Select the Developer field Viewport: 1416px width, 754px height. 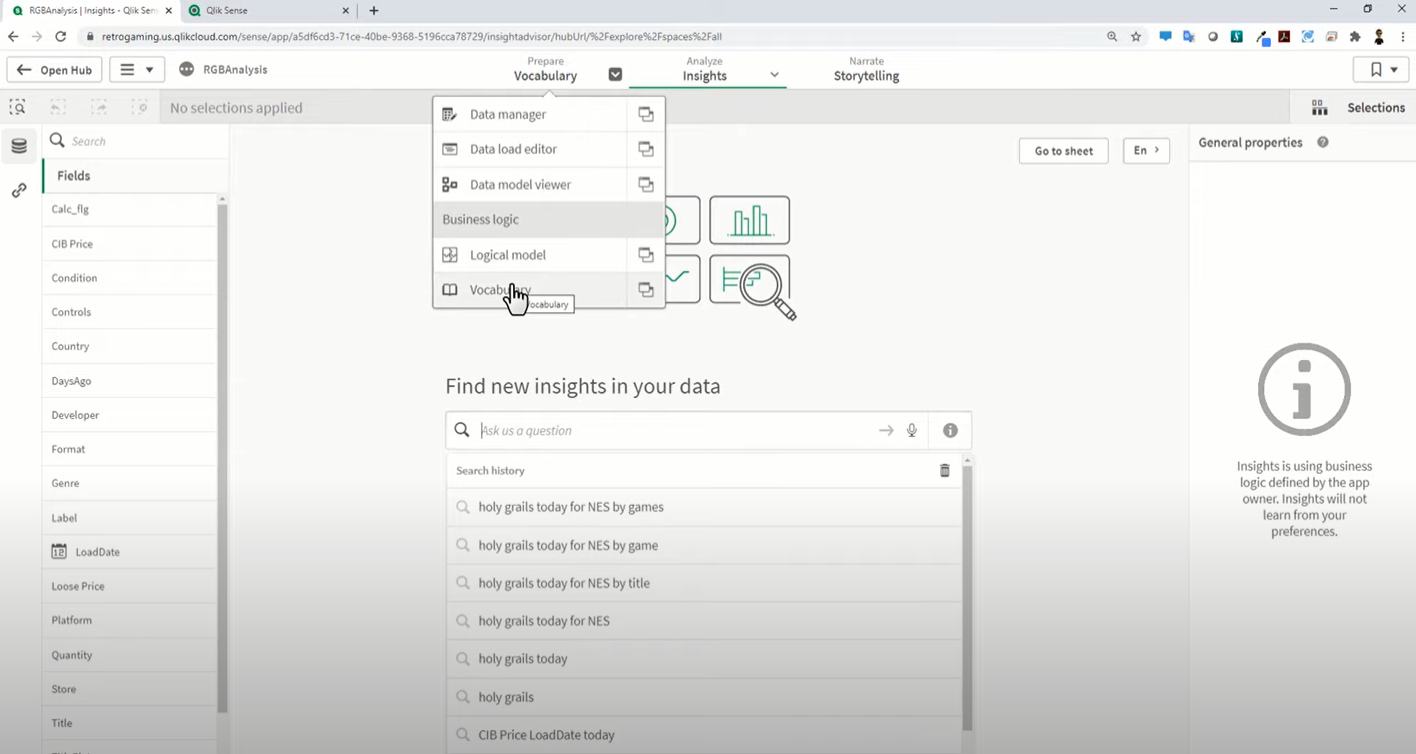(129, 415)
